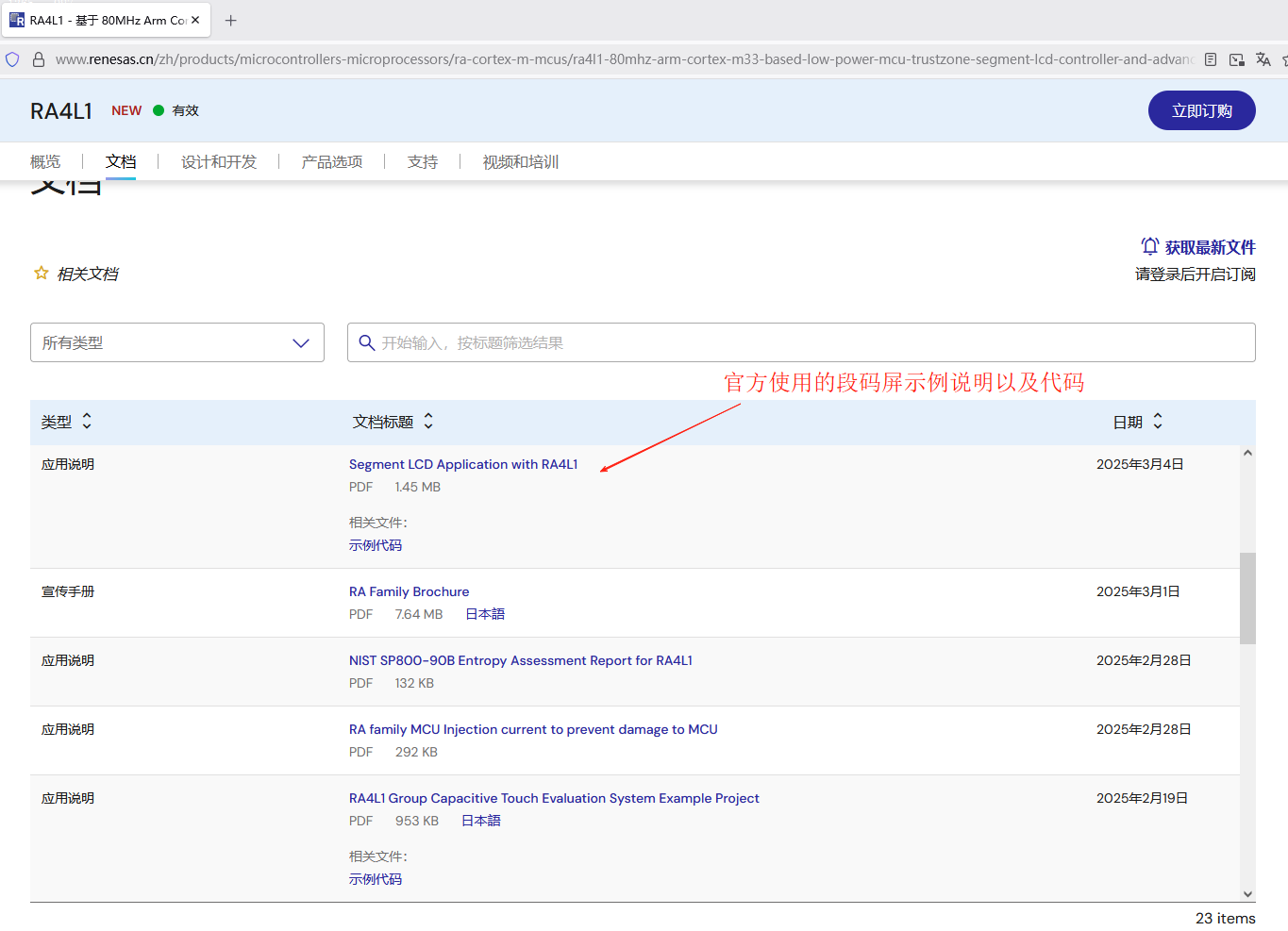Sort the table by 文档标题 column arrows
1288x931 pixels.
428,422
